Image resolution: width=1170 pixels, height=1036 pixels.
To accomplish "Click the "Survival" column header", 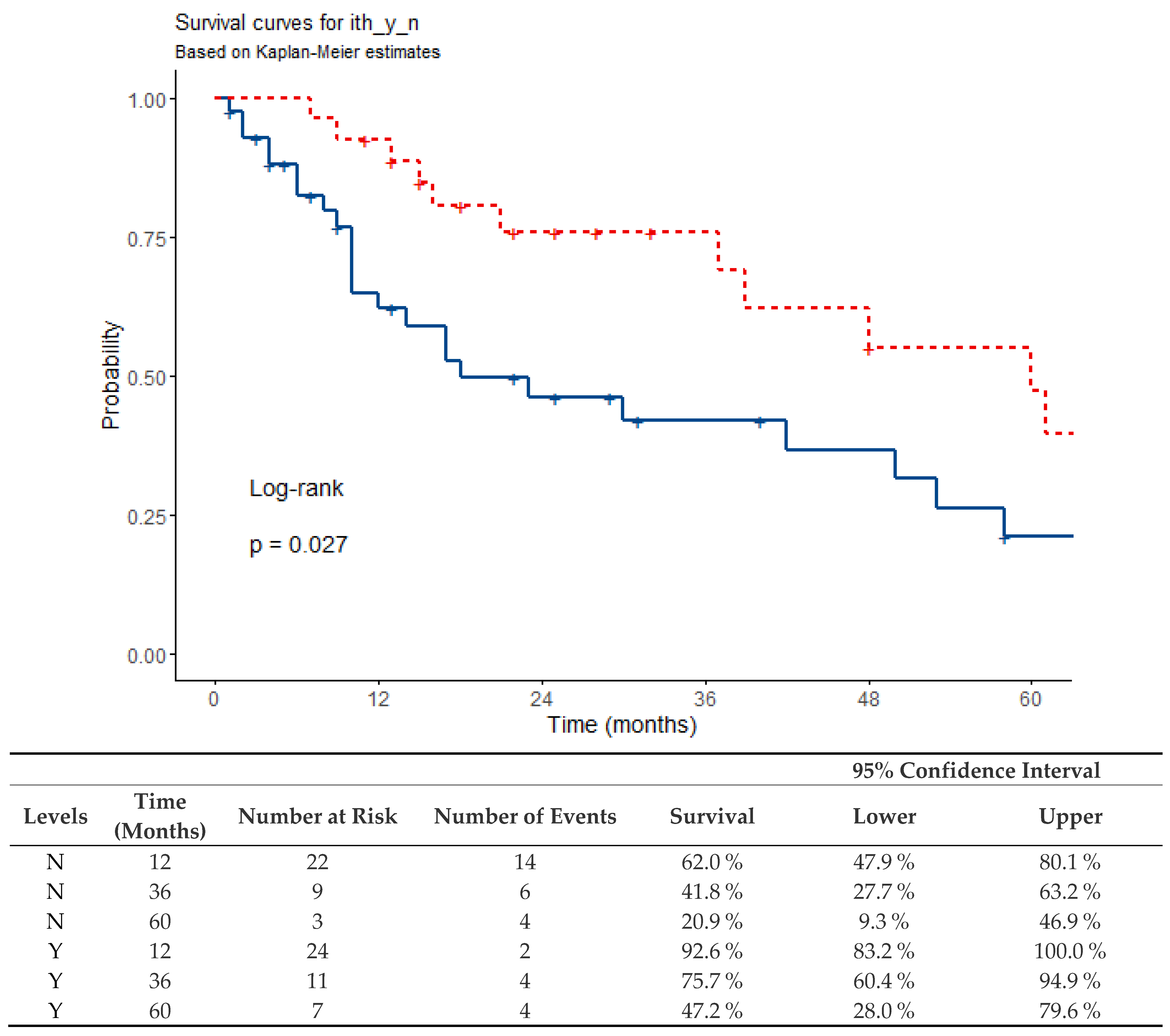I will point(712,816).
